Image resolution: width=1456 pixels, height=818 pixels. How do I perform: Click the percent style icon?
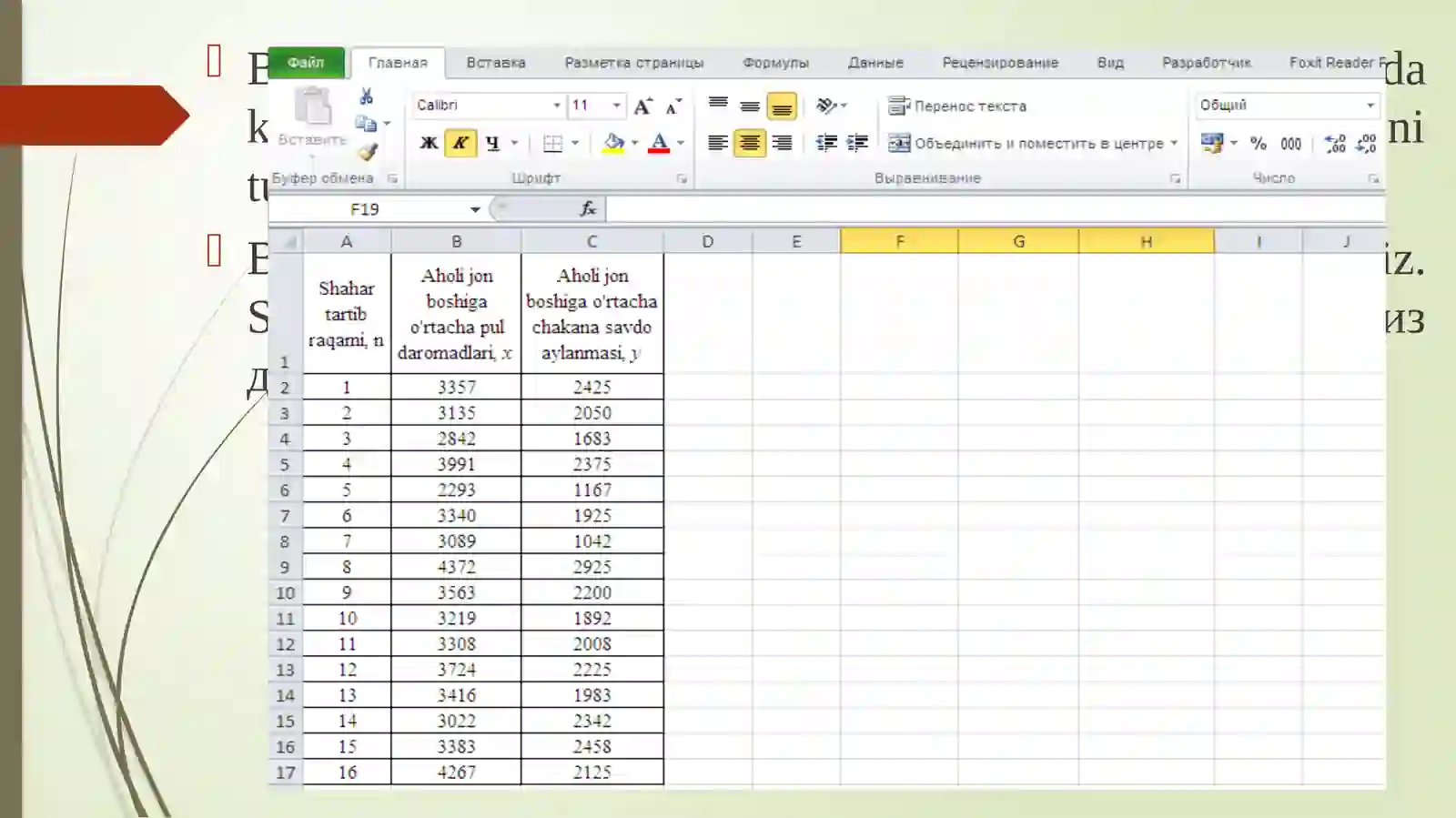point(1259,143)
